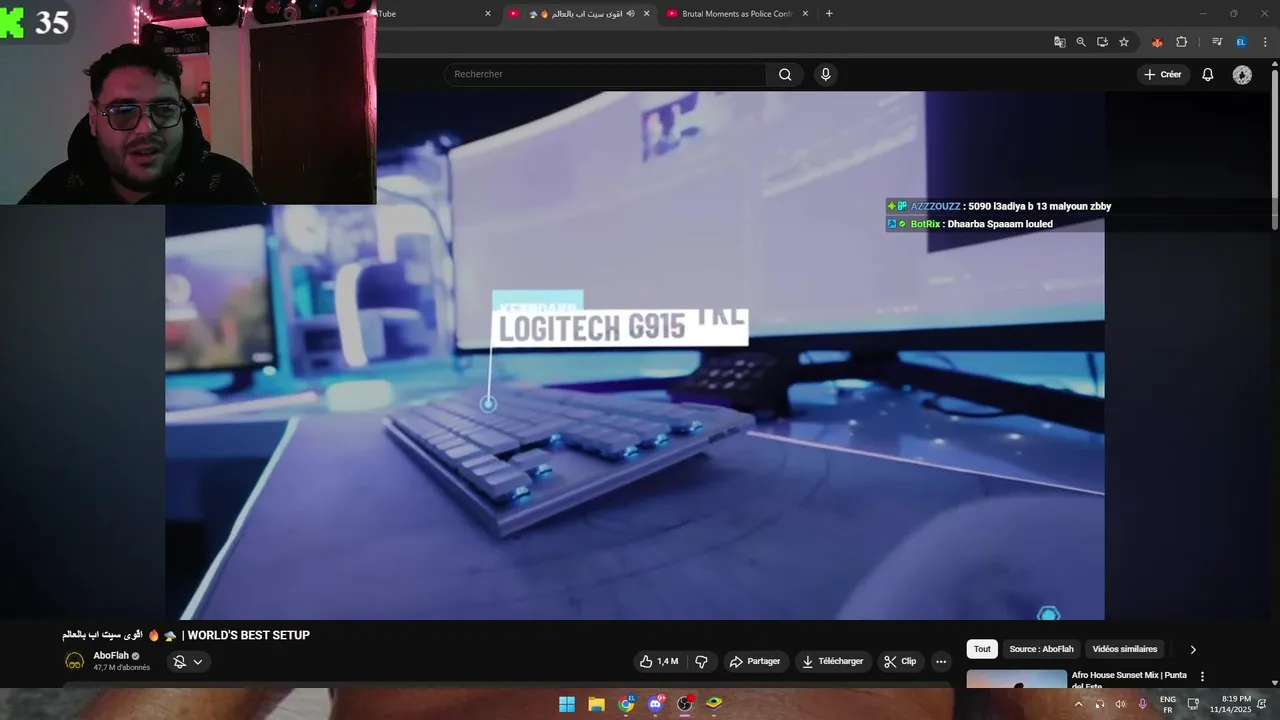Open the media controls icon in Chrome toolbar
This screenshot has width=1280, height=720.
click(1217, 42)
